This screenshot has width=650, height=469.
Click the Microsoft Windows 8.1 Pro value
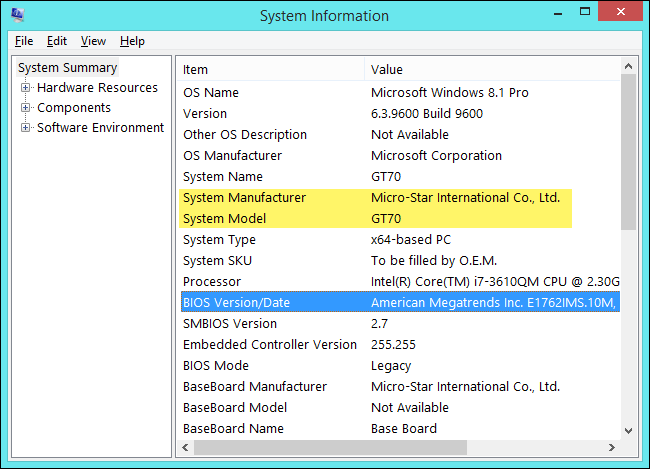pyautogui.click(x=450, y=92)
